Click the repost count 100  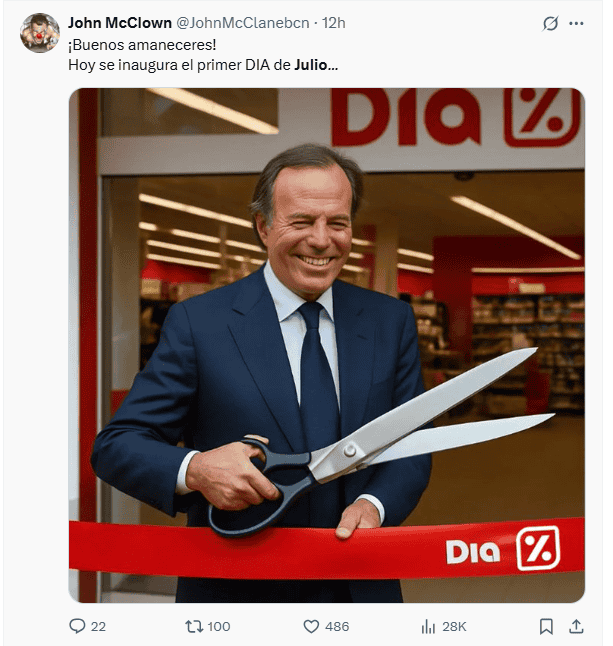click(x=219, y=627)
